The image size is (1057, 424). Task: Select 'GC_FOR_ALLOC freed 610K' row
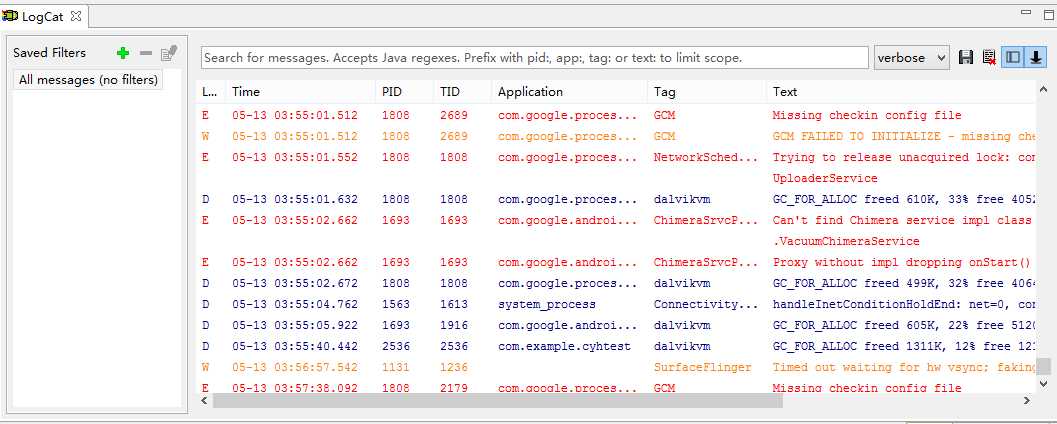click(616, 200)
